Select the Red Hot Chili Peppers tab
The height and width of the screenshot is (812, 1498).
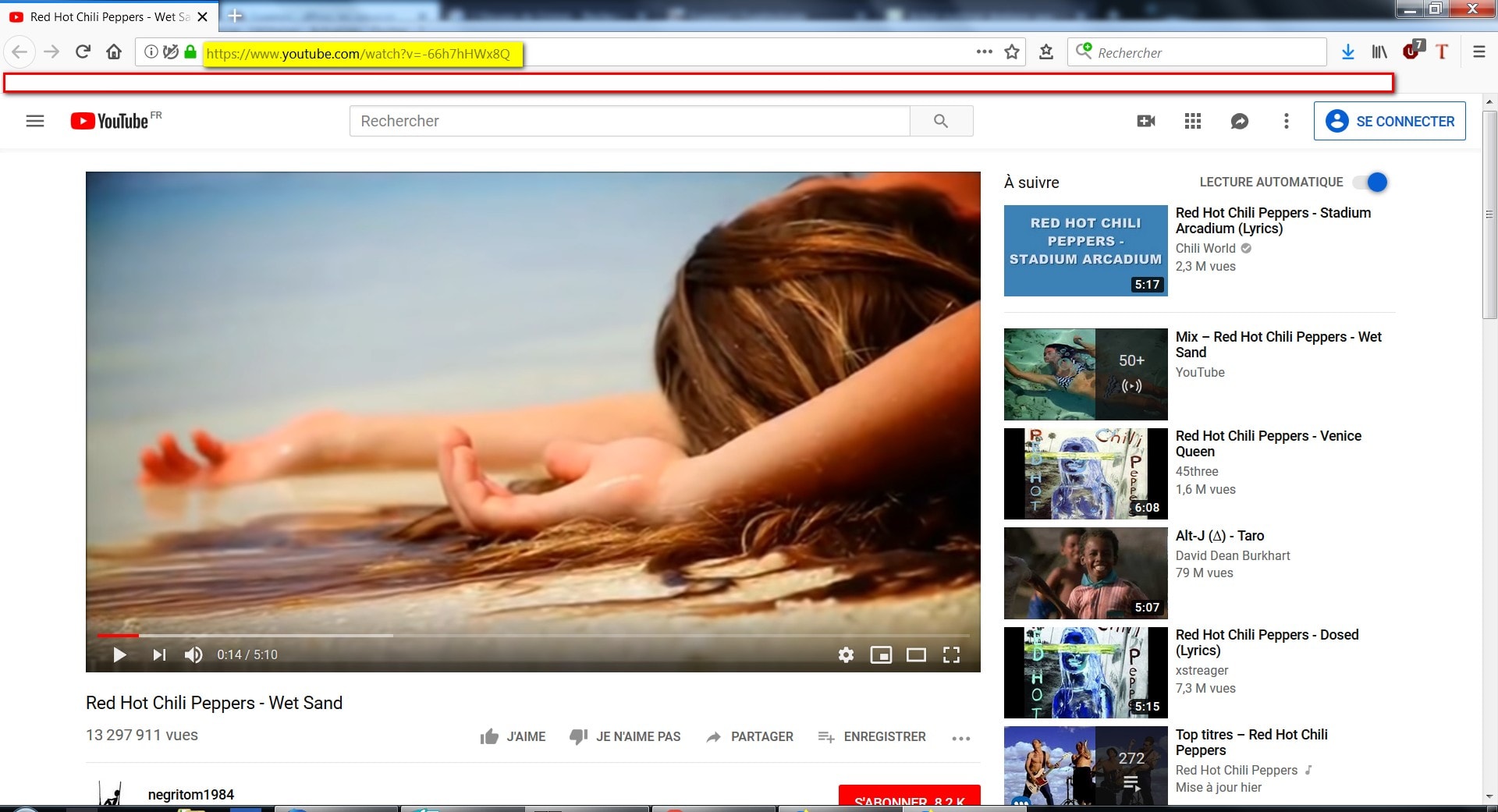click(x=109, y=16)
